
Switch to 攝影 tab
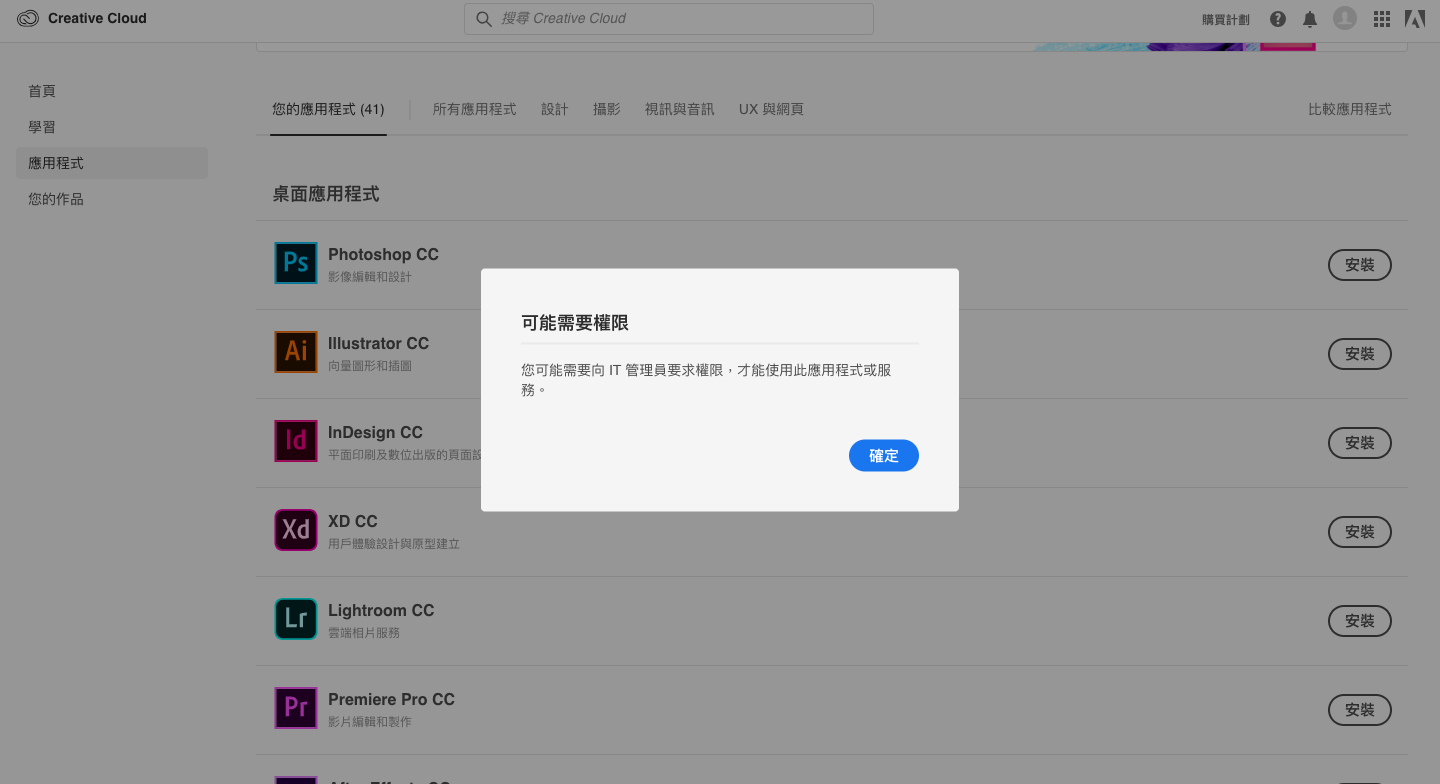point(607,109)
